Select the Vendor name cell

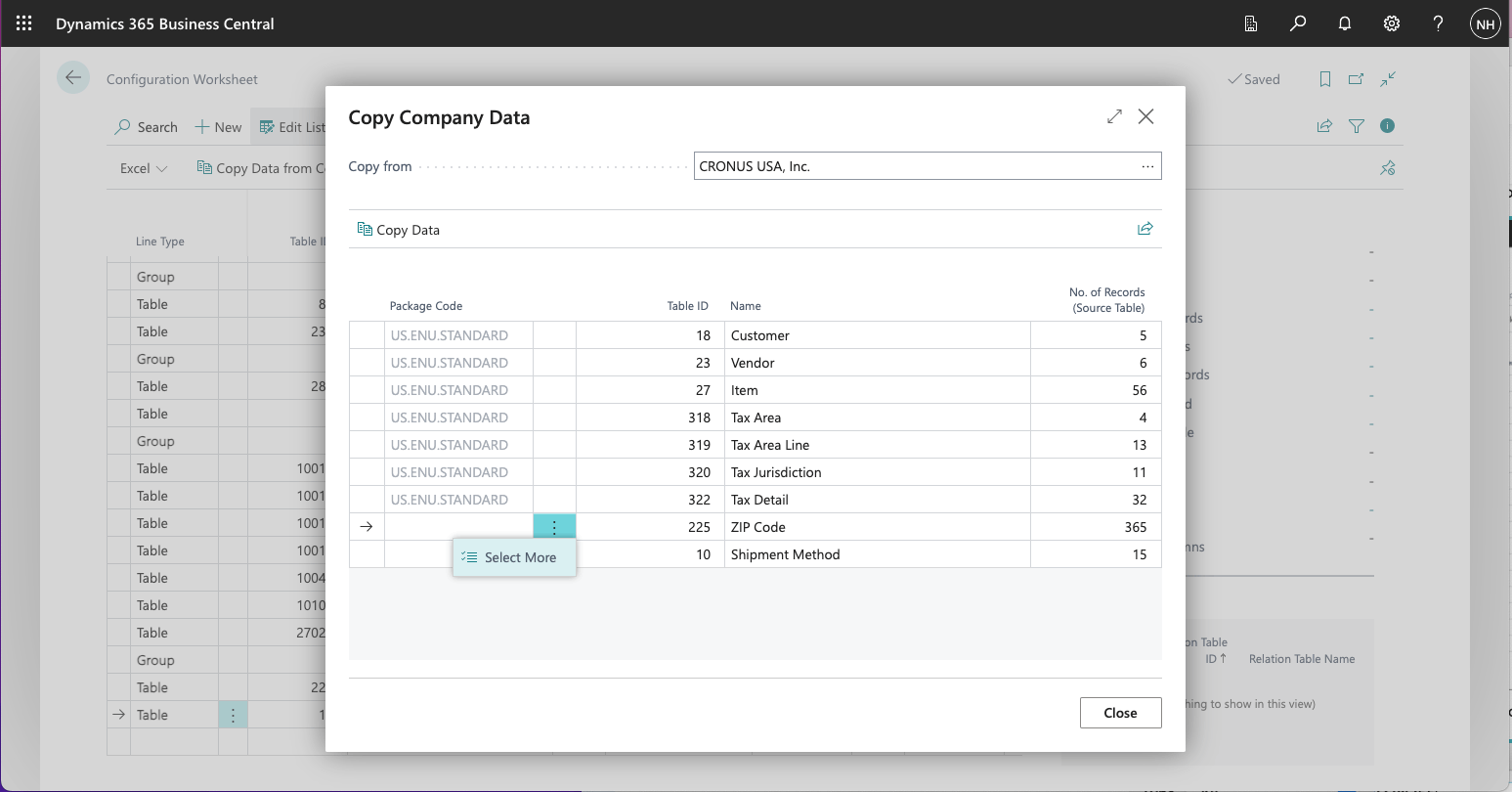coord(877,363)
